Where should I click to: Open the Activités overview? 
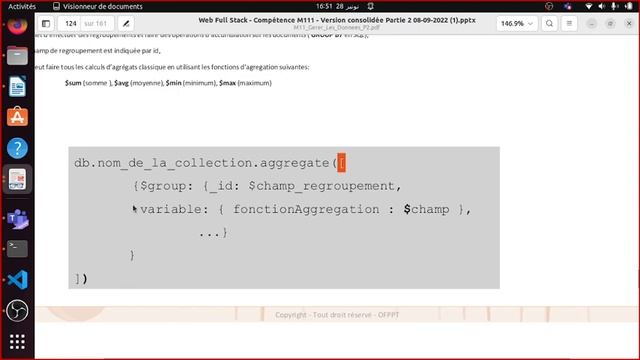(x=22, y=7)
